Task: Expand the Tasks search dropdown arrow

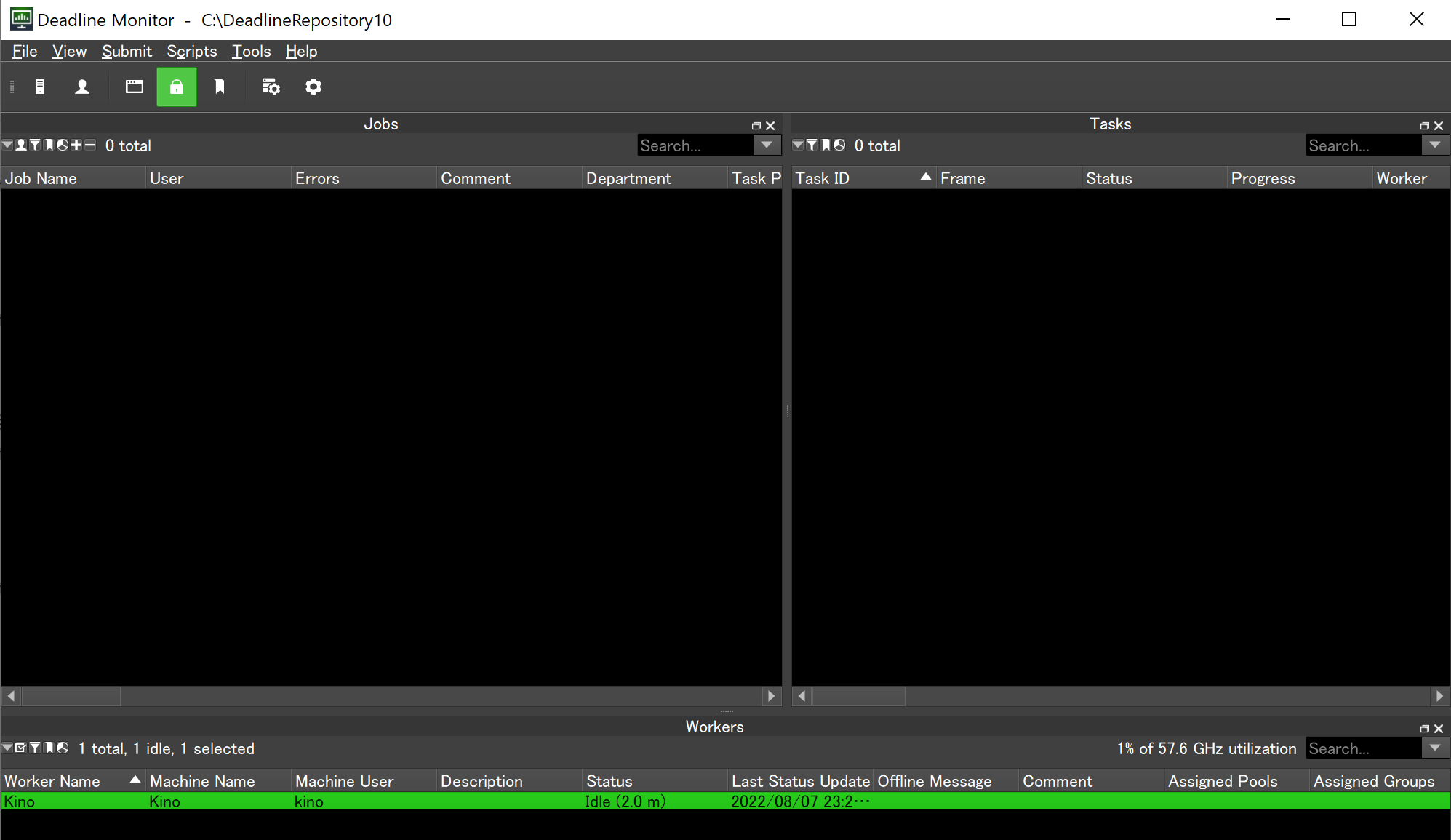Action: 1435,145
